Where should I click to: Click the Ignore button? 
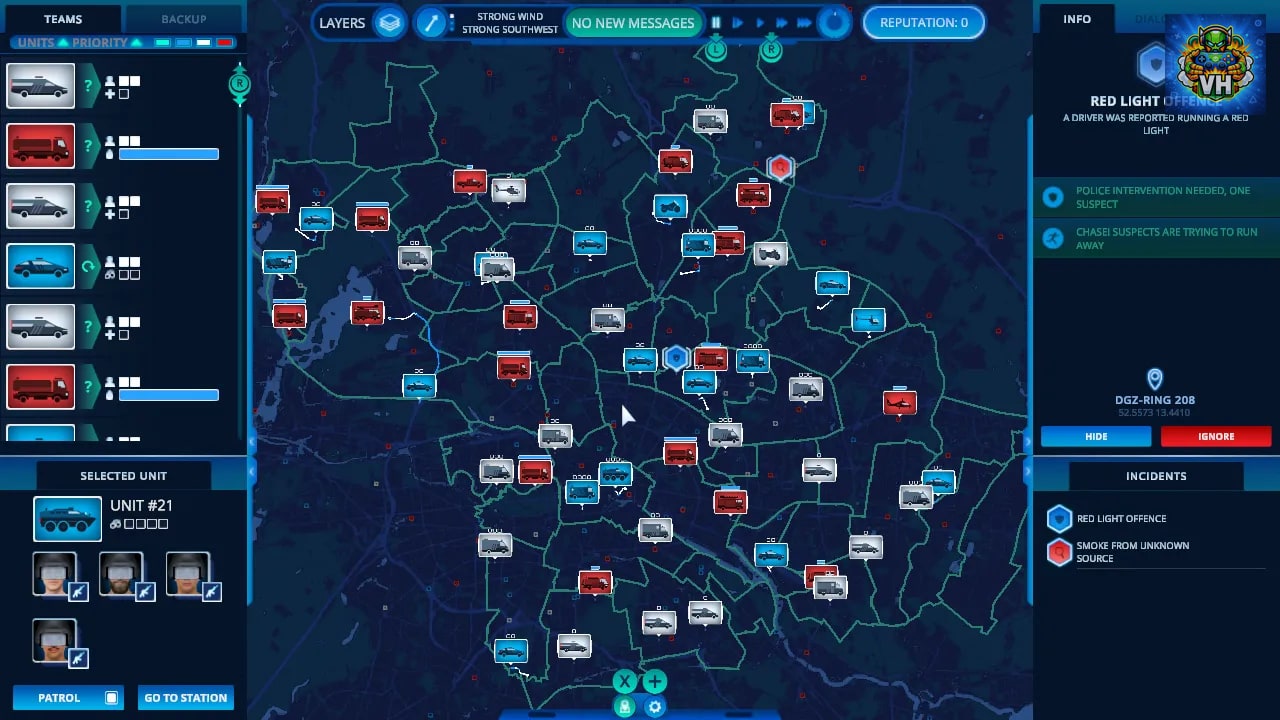click(1216, 436)
